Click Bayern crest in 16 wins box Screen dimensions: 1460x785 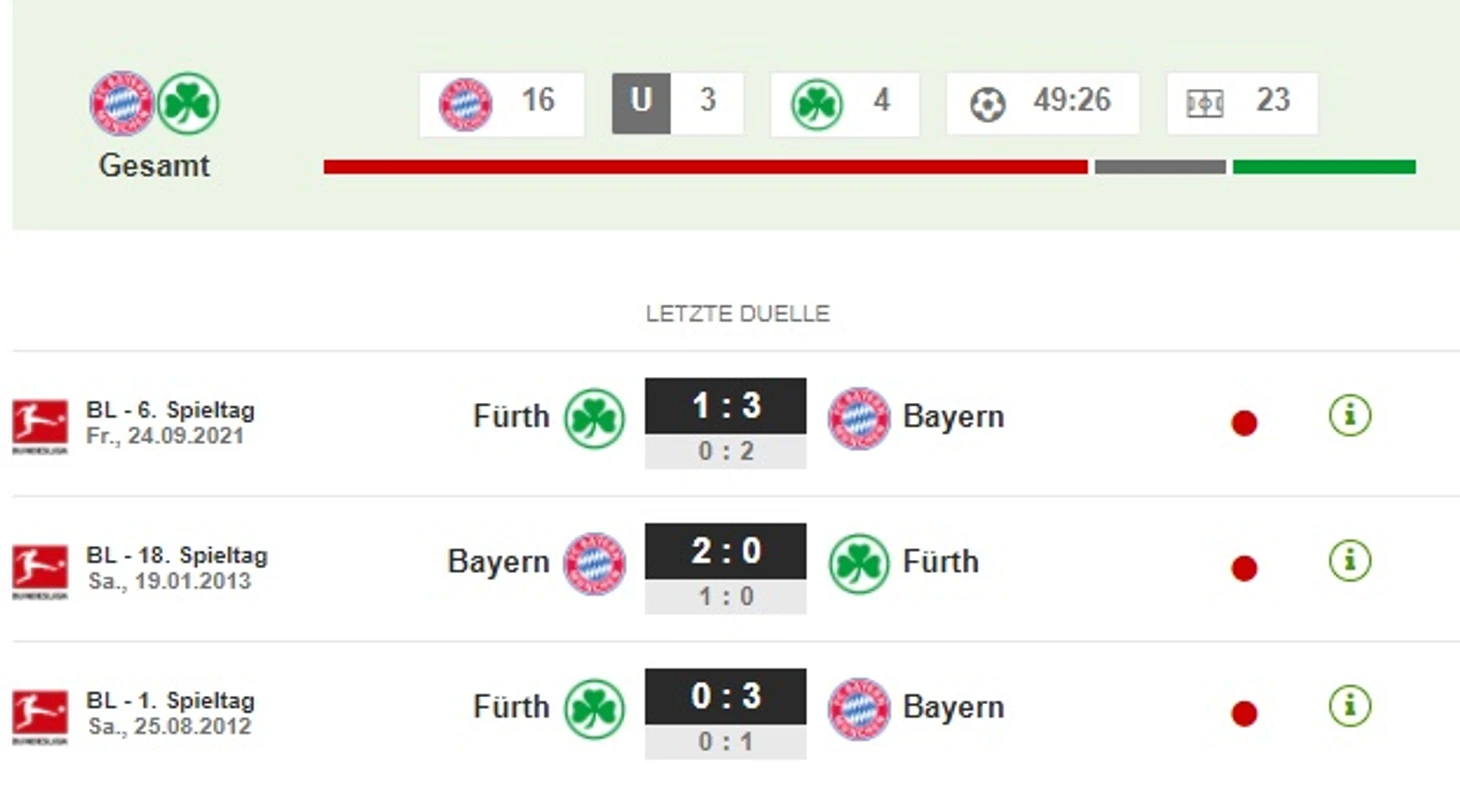(466, 104)
